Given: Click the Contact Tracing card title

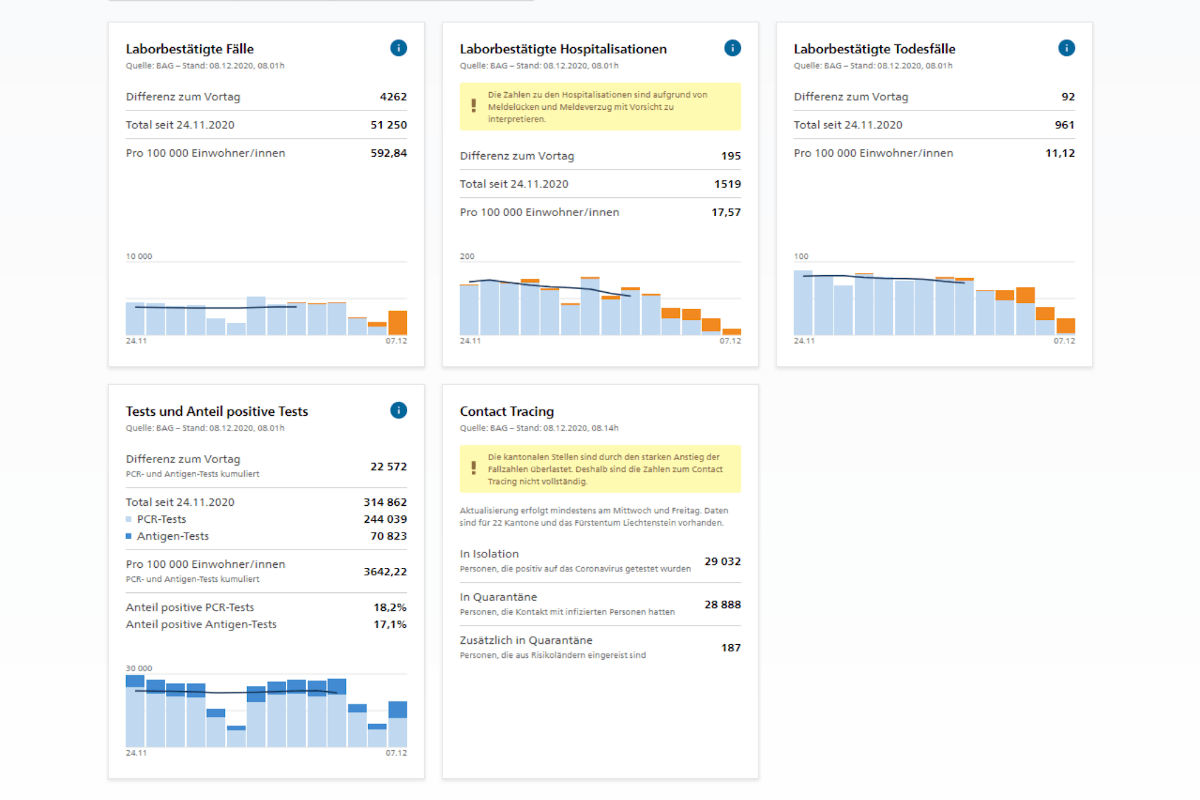Looking at the screenshot, I should (x=507, y=411).
